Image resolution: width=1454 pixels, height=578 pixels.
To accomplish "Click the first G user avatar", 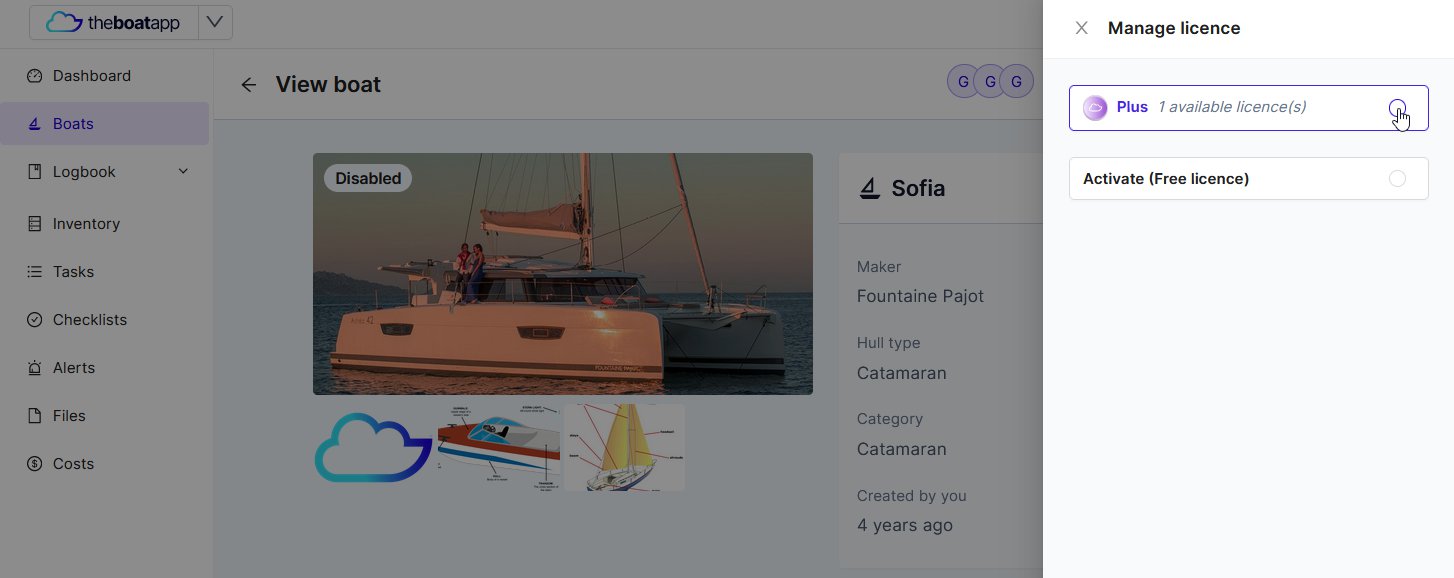I will click(x=963, y=82).
